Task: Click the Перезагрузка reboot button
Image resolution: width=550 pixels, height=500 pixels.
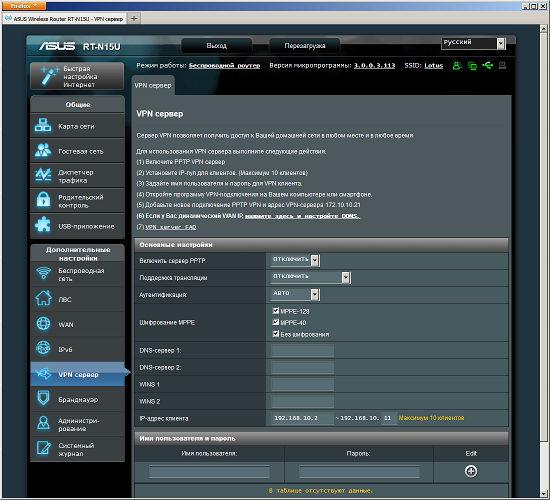Action: (x=304, y=46)
